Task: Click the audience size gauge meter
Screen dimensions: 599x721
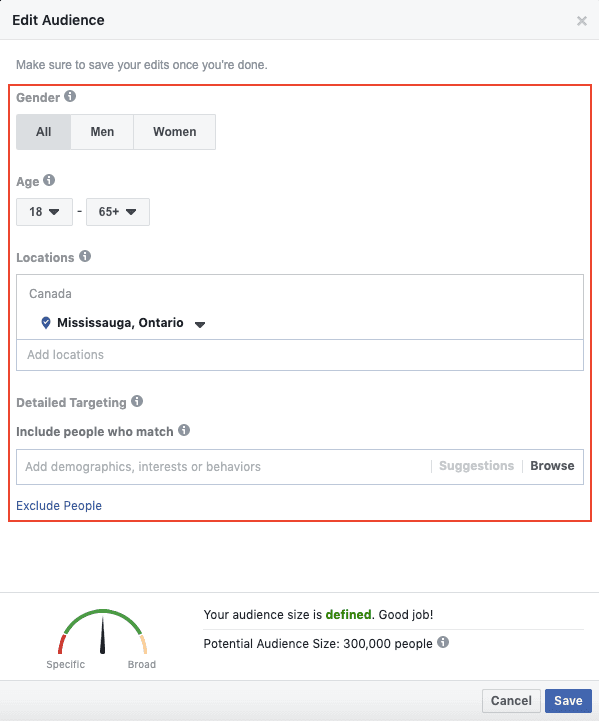Action: point(103,632)
